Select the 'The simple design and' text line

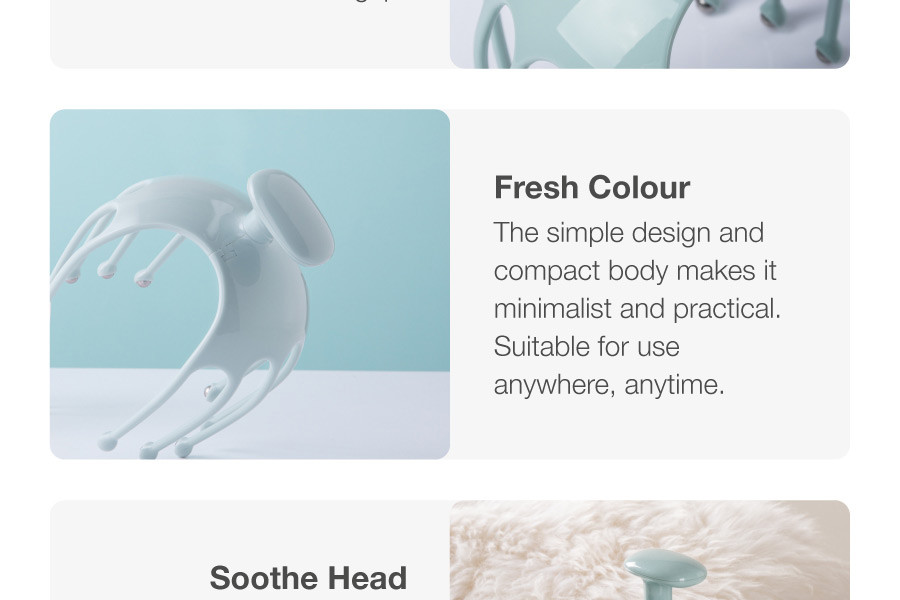click(629, 233)
